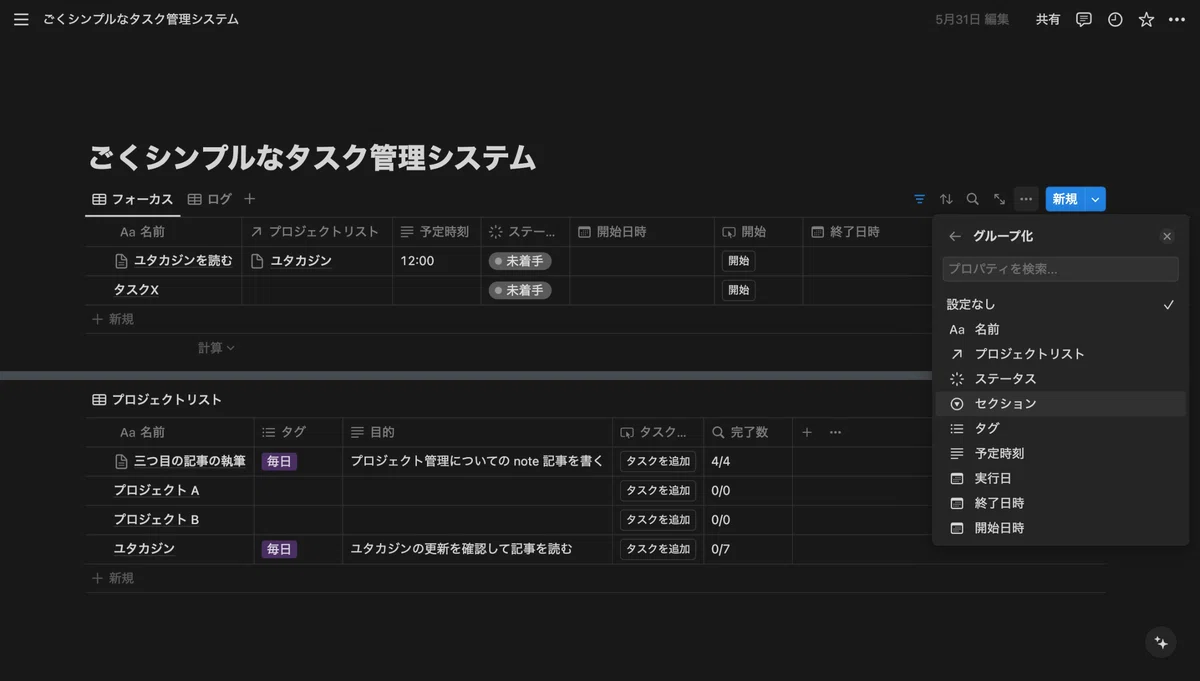
Task: Group by タグ property
Action: point(1060,428)
